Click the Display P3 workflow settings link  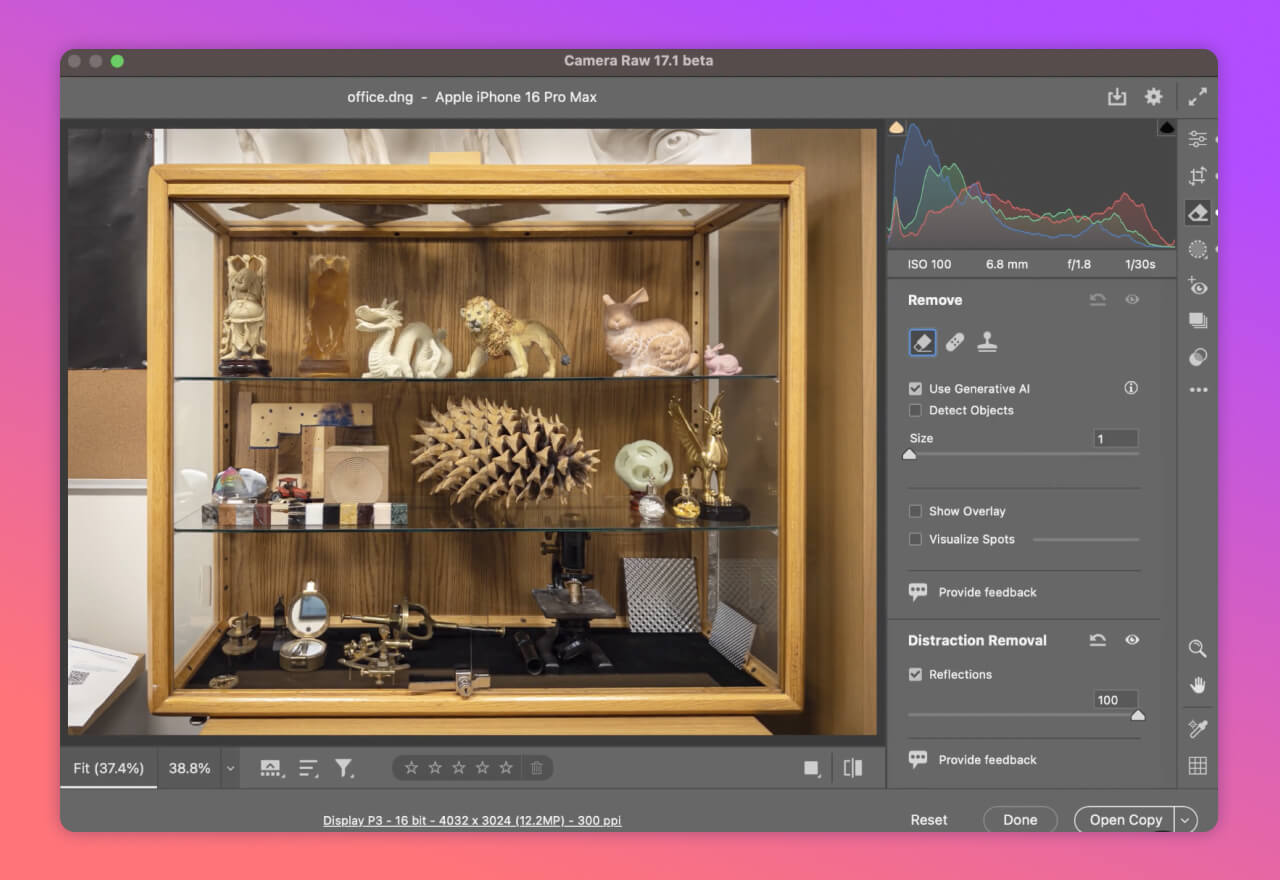tap(472, 820)
